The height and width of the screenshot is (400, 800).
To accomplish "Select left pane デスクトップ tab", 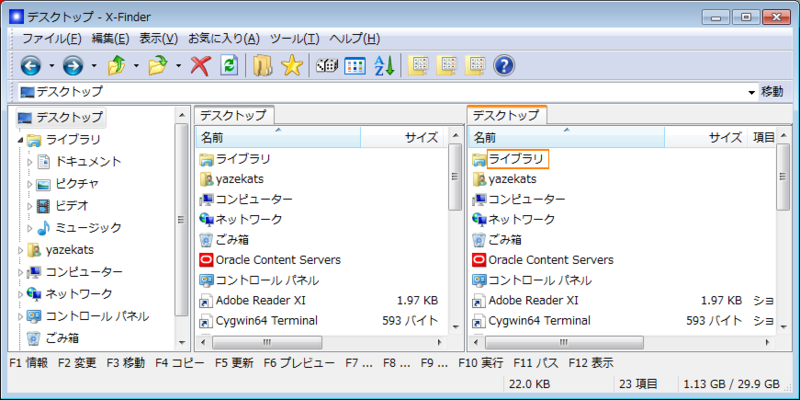I will click(234, 115).
